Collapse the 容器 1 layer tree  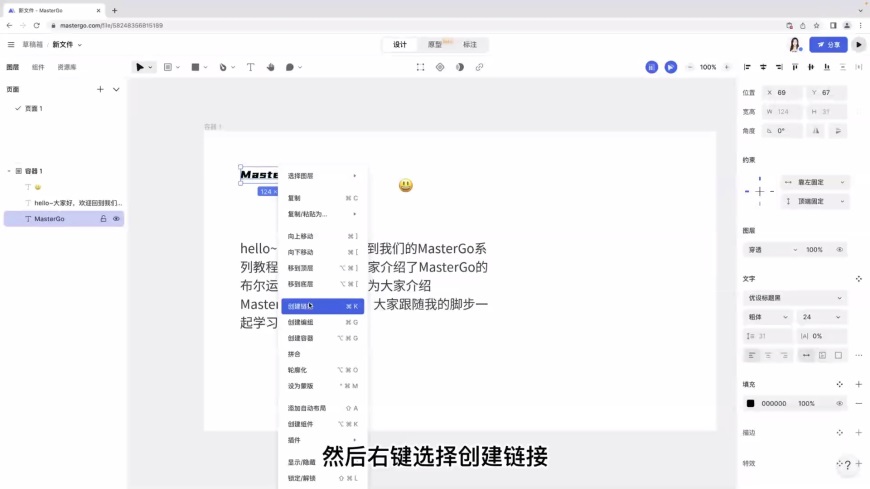point(9,171)
